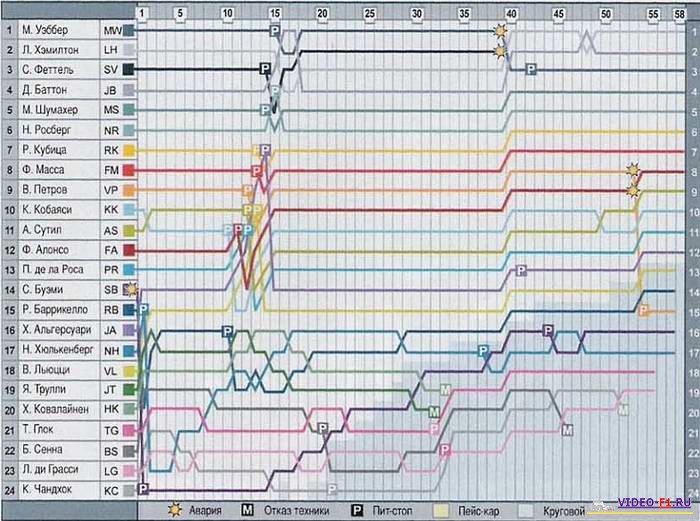The width and height of the screenshot is (700, 521).
Task: Click the orange pit-stop marker near lap 55
Action: [643, 311]
